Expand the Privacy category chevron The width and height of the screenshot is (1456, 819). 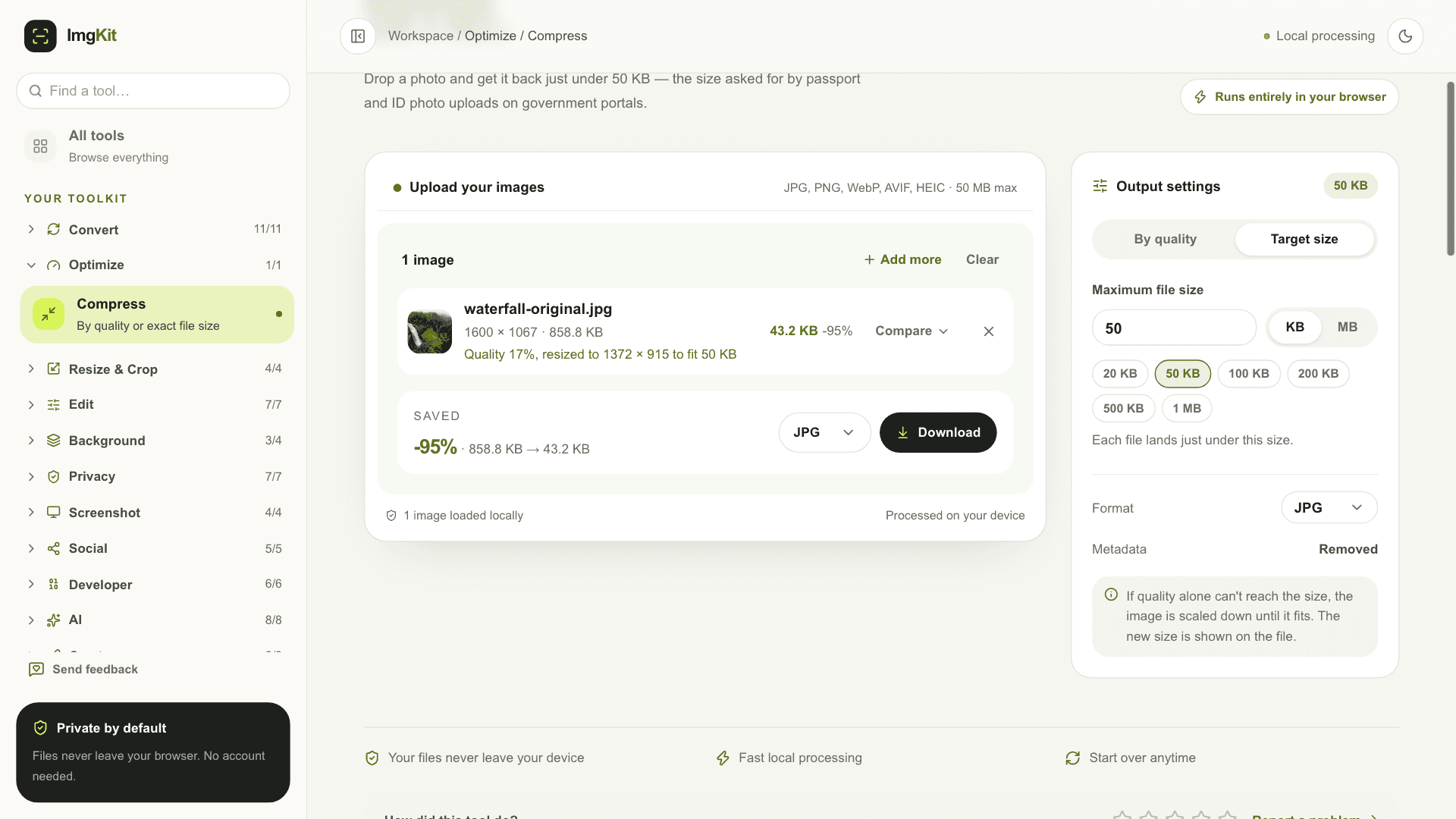(31, 476)
